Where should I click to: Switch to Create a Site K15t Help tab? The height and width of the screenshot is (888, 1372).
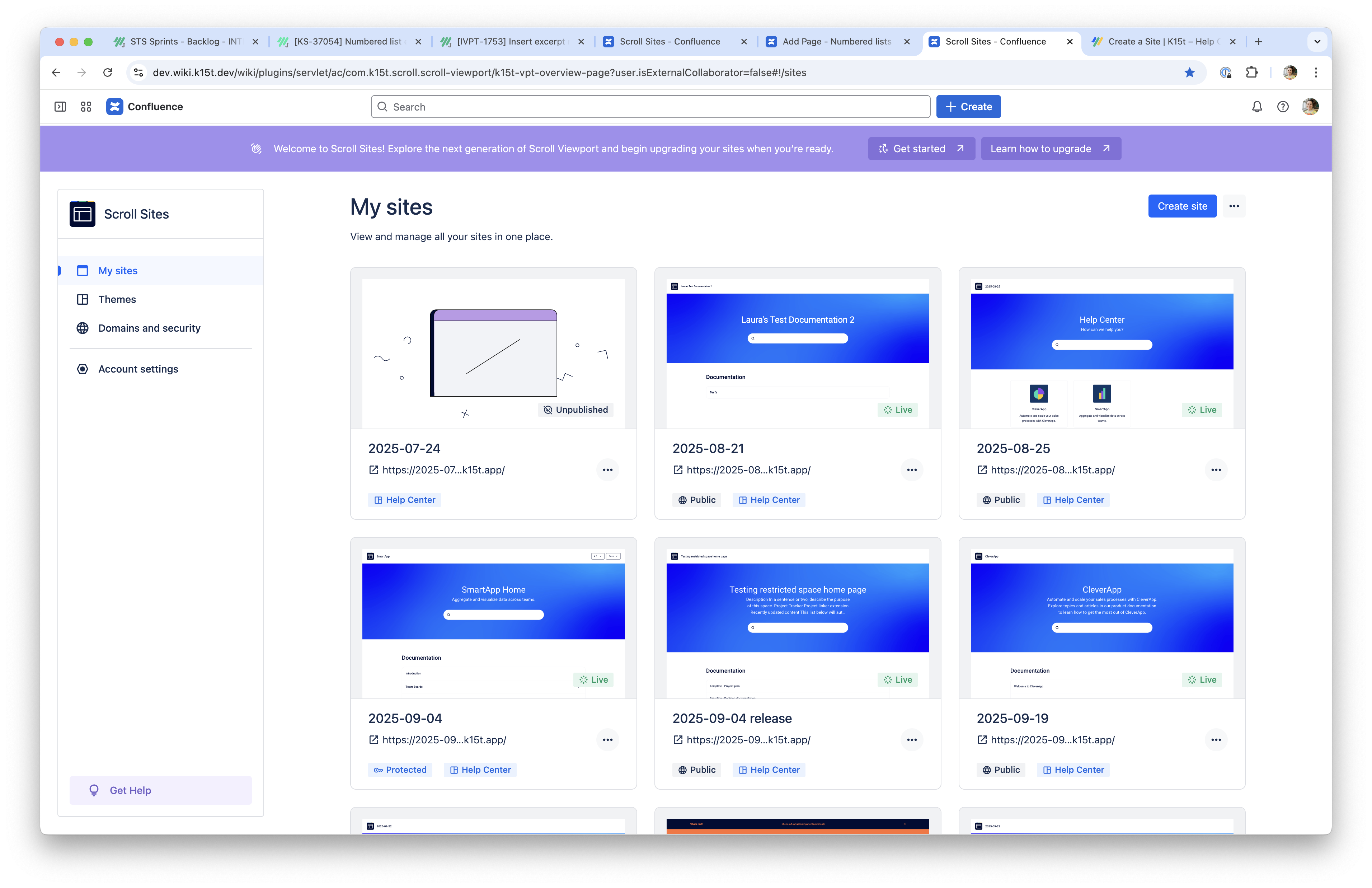(x=1164, y=42)
